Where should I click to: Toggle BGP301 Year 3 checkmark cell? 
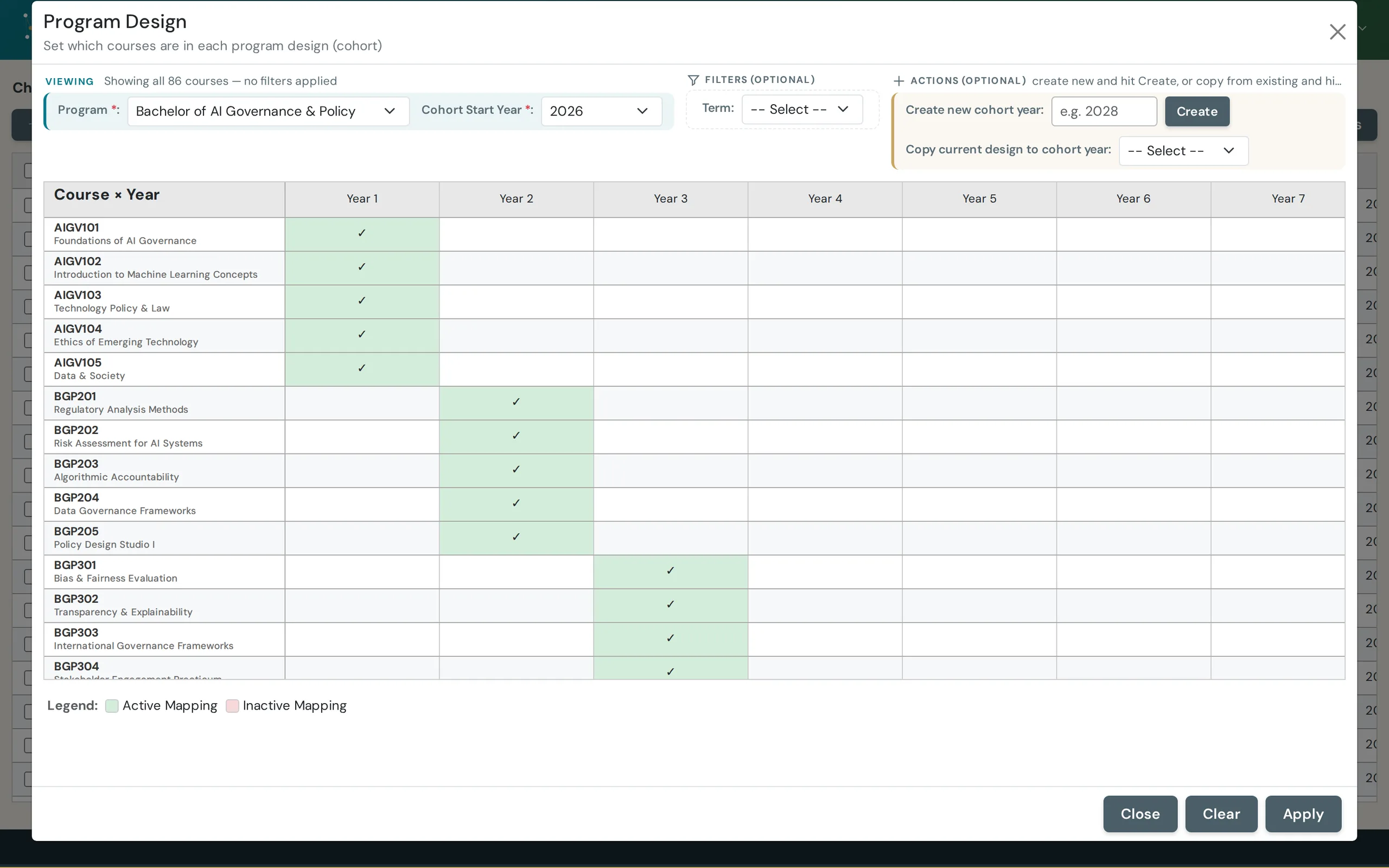(671, 572)
